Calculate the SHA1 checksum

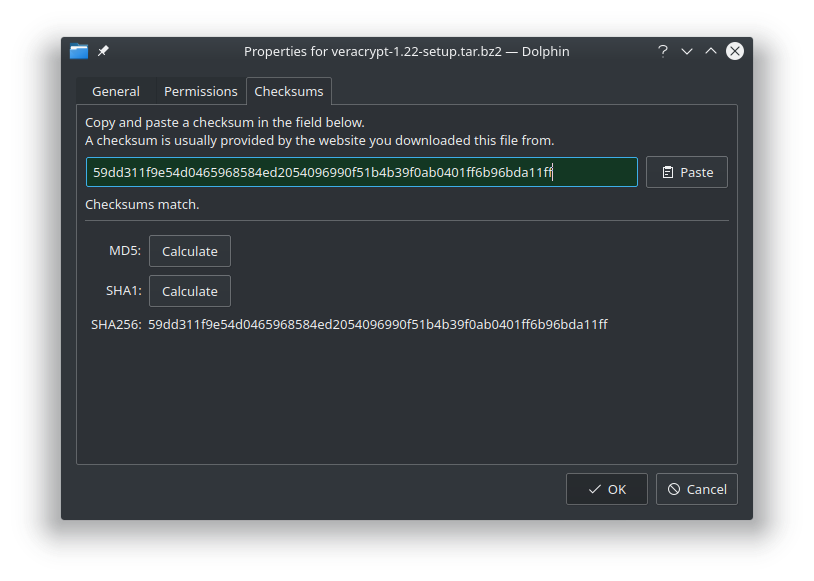190,291
